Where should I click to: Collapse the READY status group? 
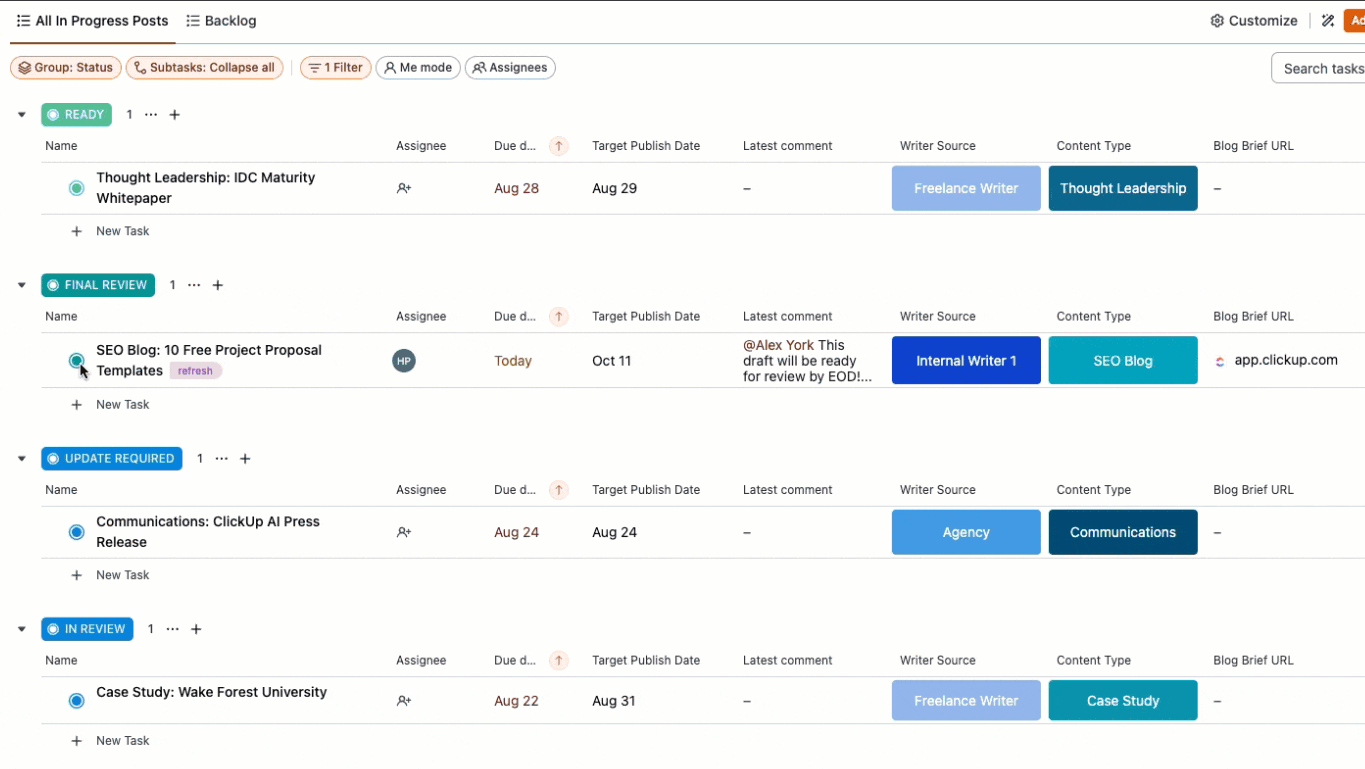pos(22,115)
